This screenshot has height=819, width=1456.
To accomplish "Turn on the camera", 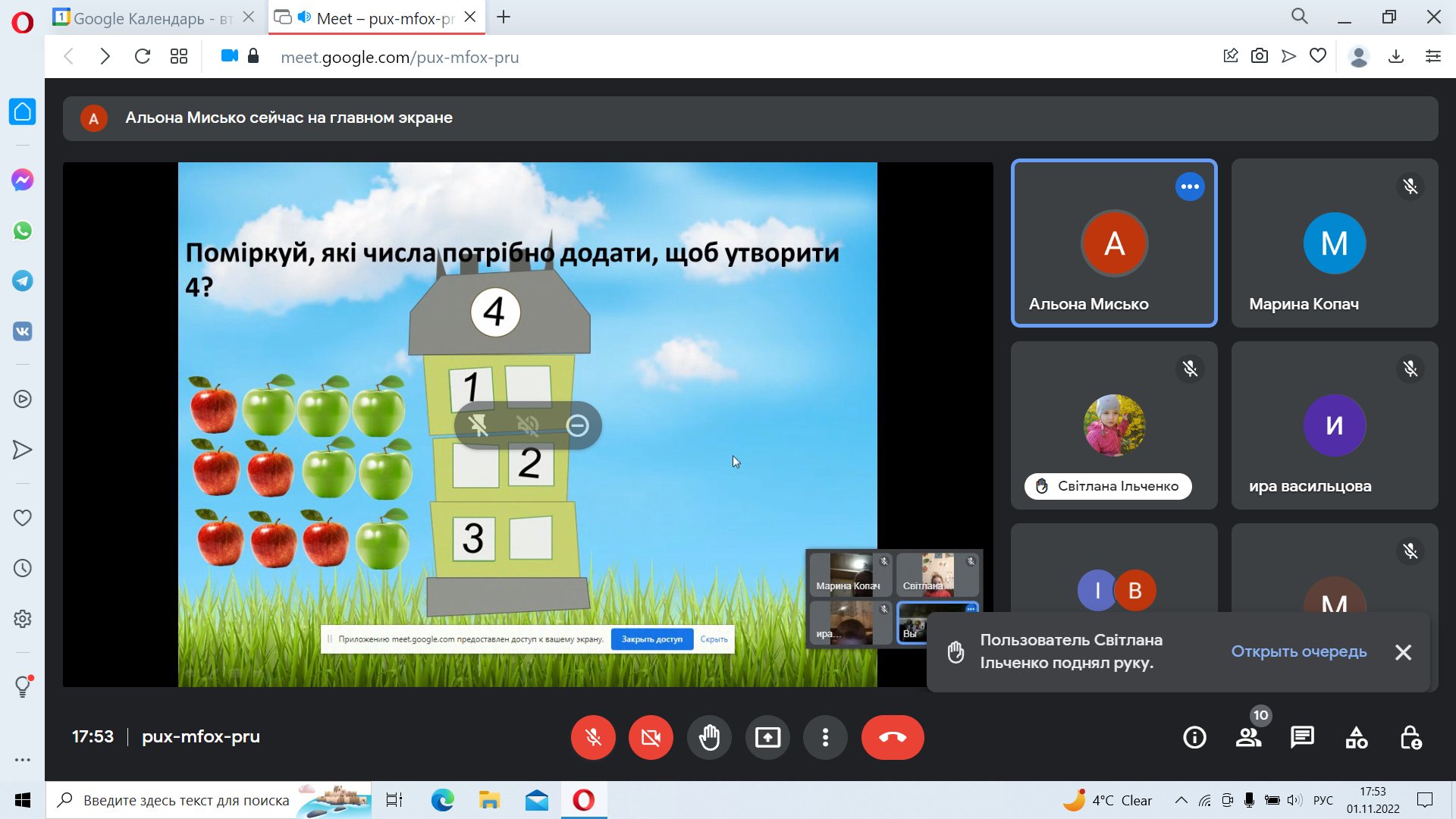I will (x=651, y=737).
